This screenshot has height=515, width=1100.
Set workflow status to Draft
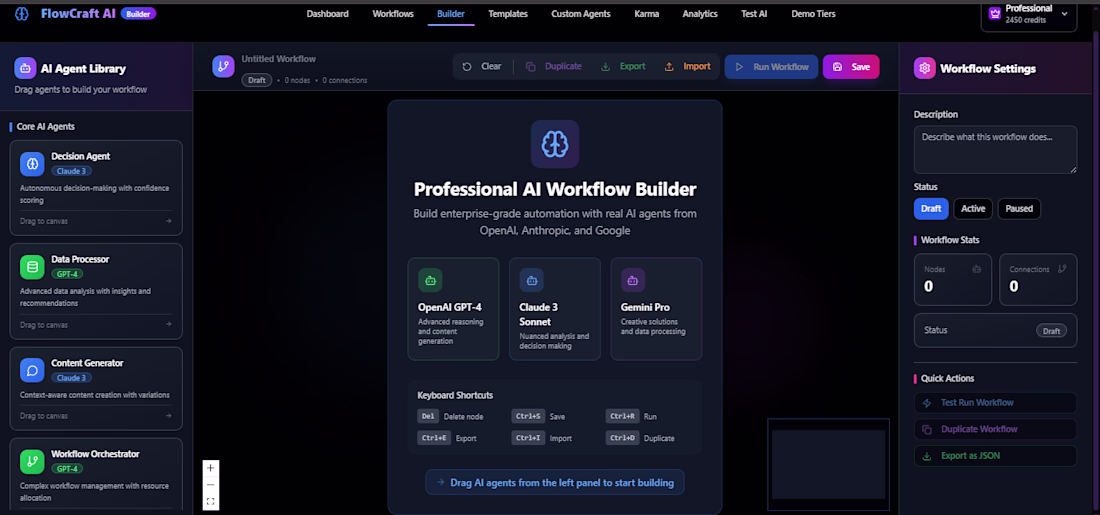click(931, 208)
